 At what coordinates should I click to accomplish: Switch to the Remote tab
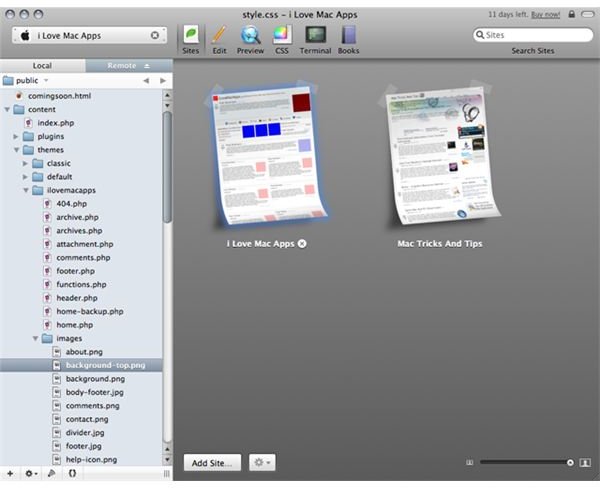(x=129, y=65)
